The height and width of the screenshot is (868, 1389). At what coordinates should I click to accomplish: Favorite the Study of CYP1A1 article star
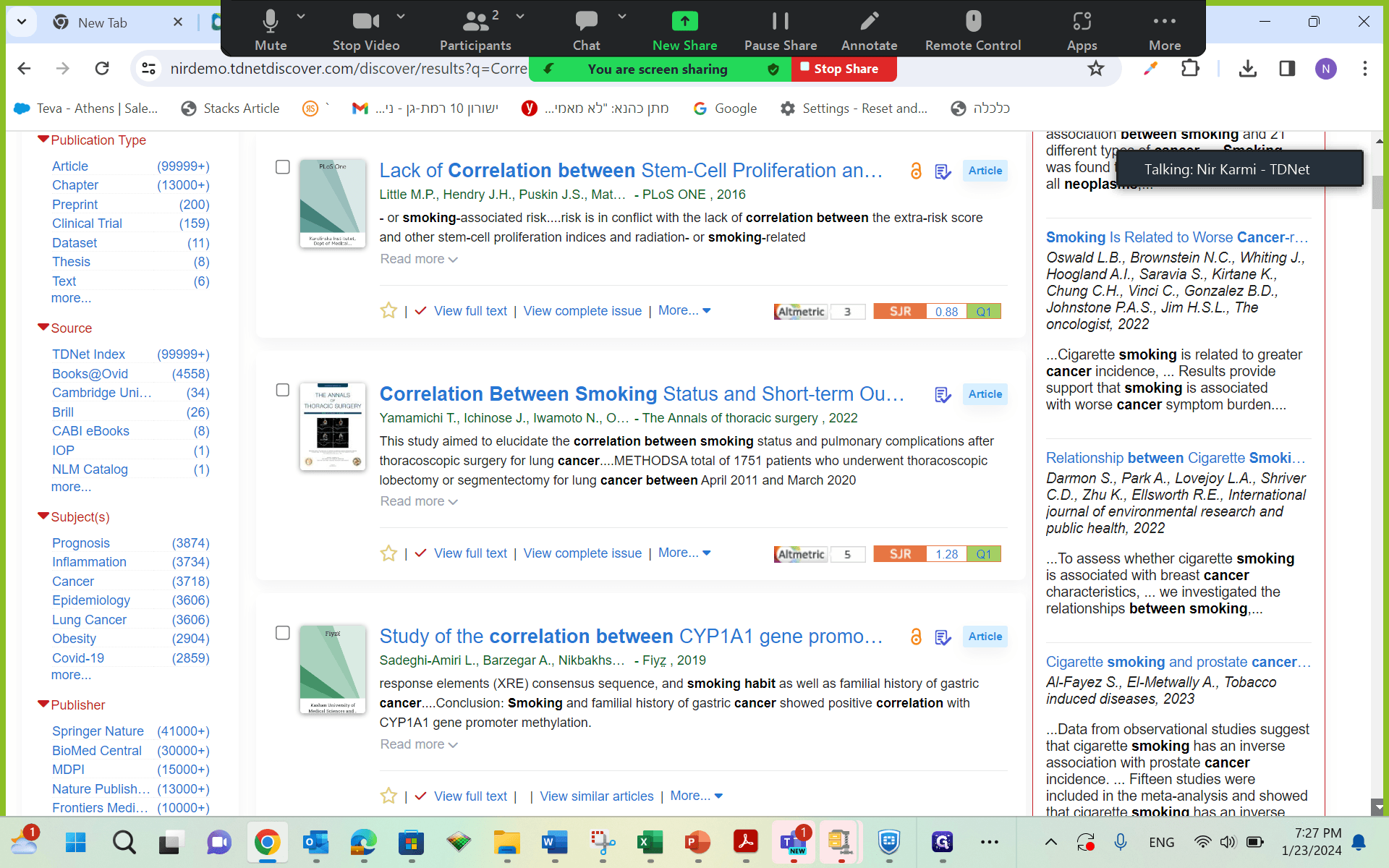tap(388, 796)
